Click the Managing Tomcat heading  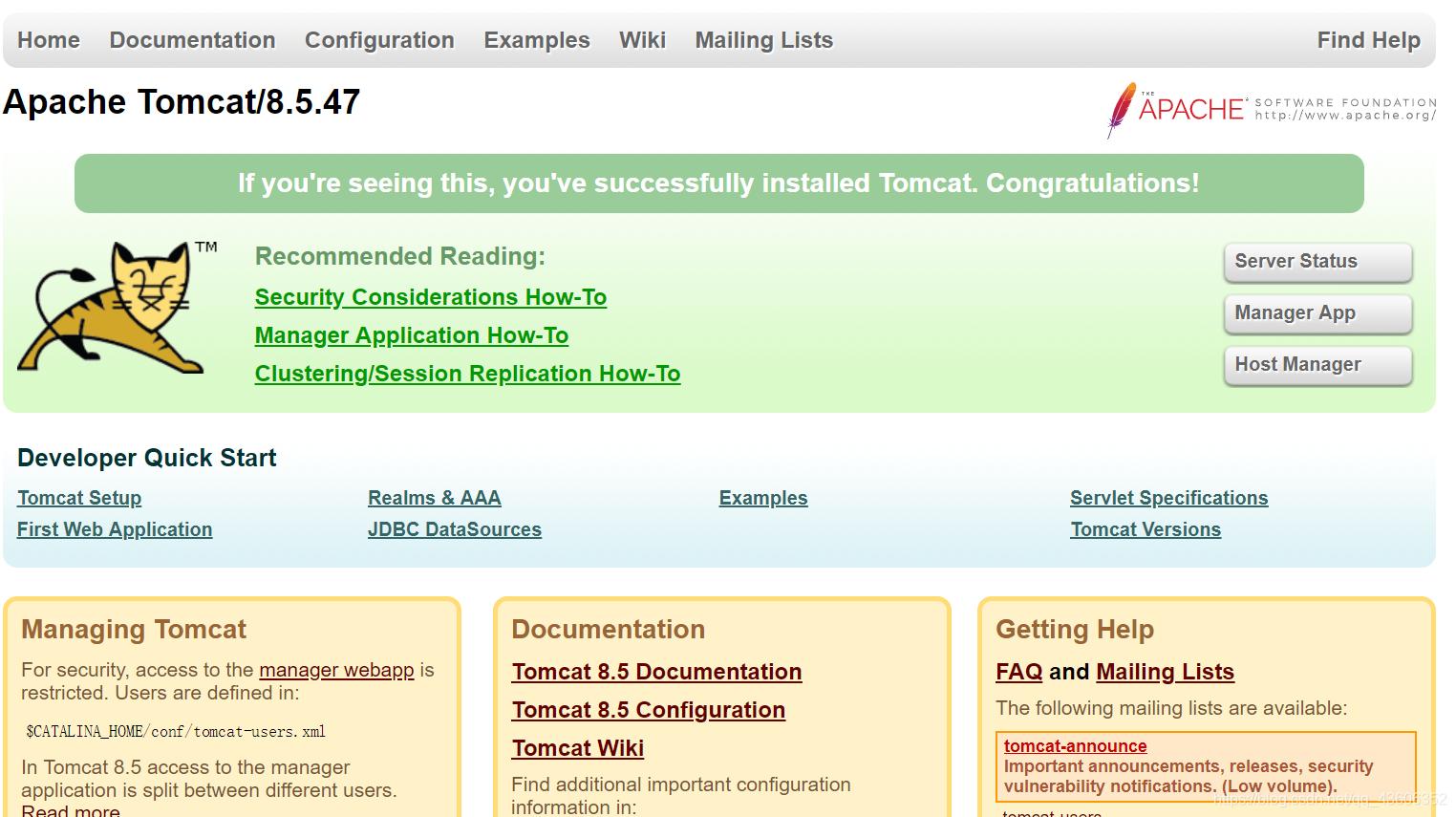click(x=134, y=630)
